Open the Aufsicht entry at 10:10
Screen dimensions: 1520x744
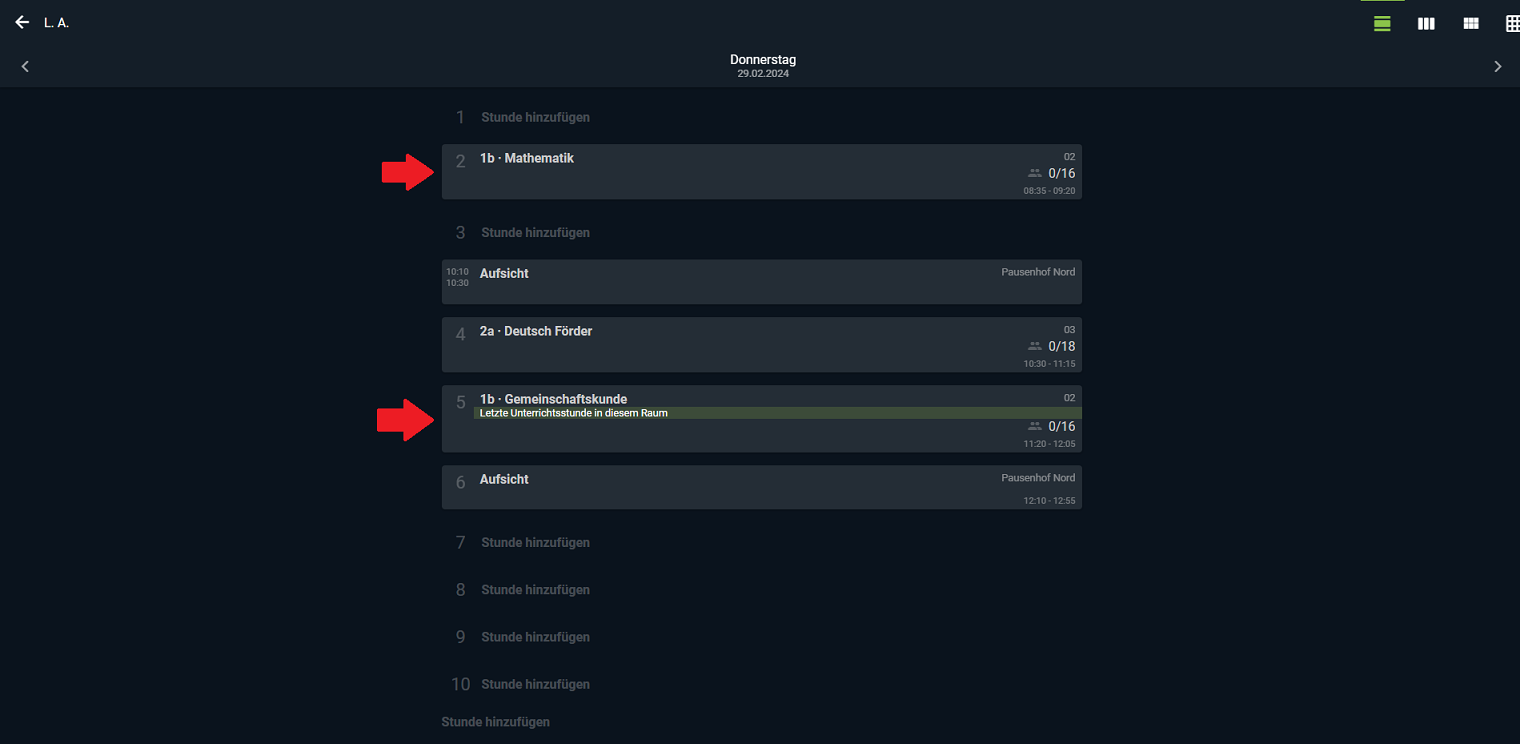(x=761, y=282)
